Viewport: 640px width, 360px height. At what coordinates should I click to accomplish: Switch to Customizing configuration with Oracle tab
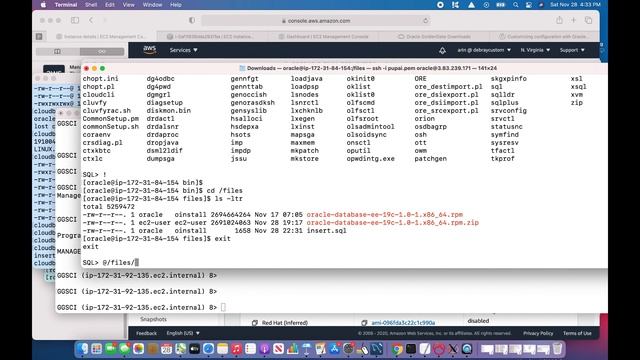pos(544,36)
